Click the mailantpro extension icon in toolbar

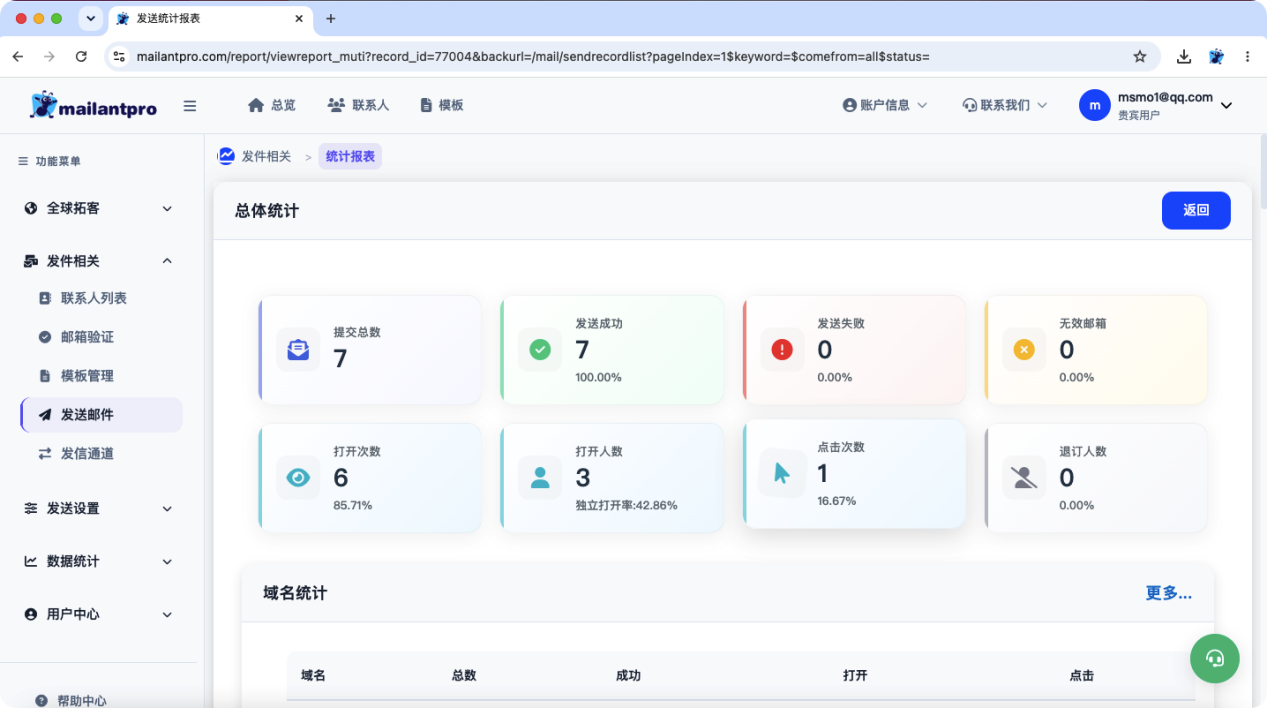pyautogui.click(x=1216, y=57)
